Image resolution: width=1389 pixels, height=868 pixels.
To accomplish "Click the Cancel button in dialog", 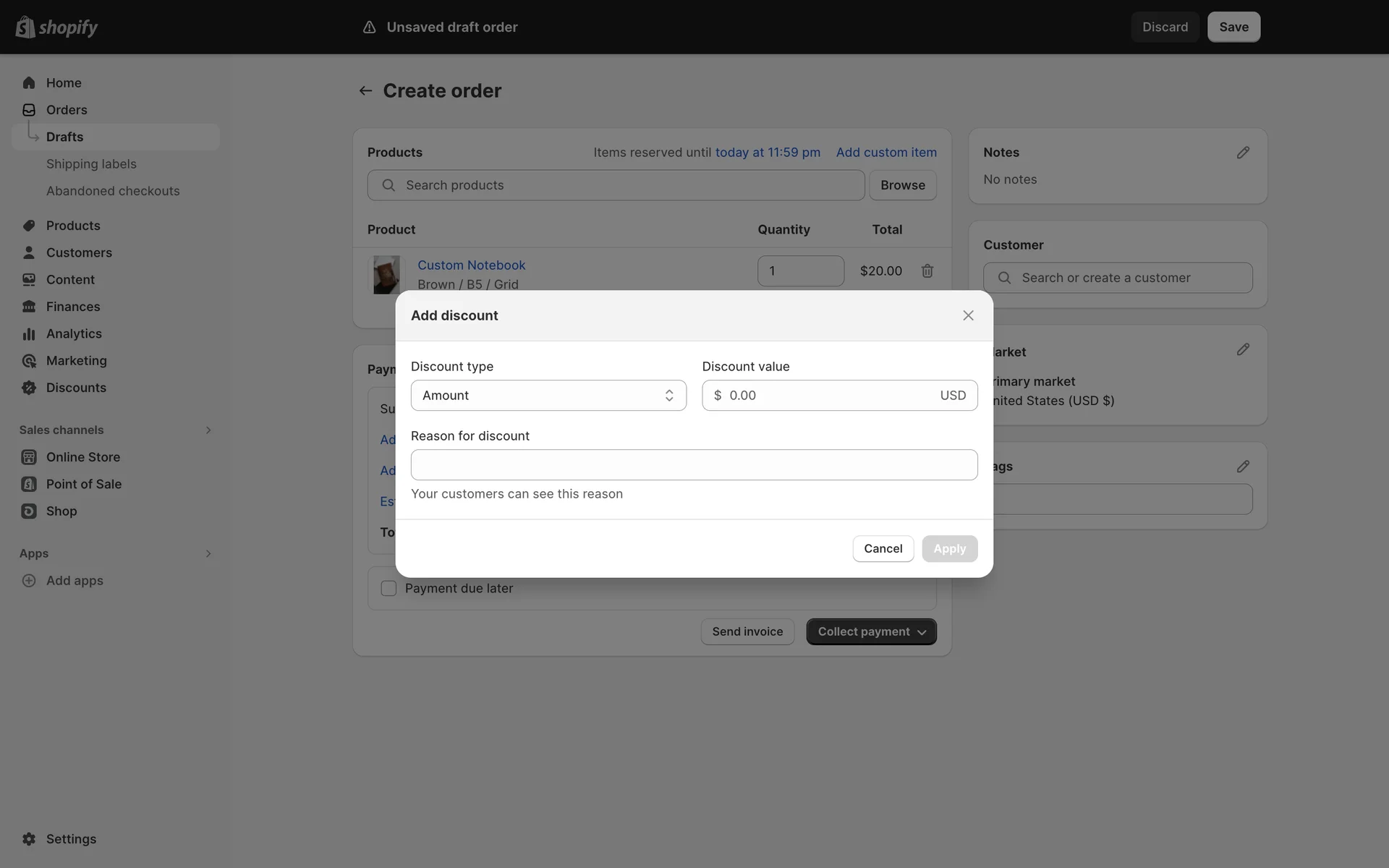I will click(883, 549).
